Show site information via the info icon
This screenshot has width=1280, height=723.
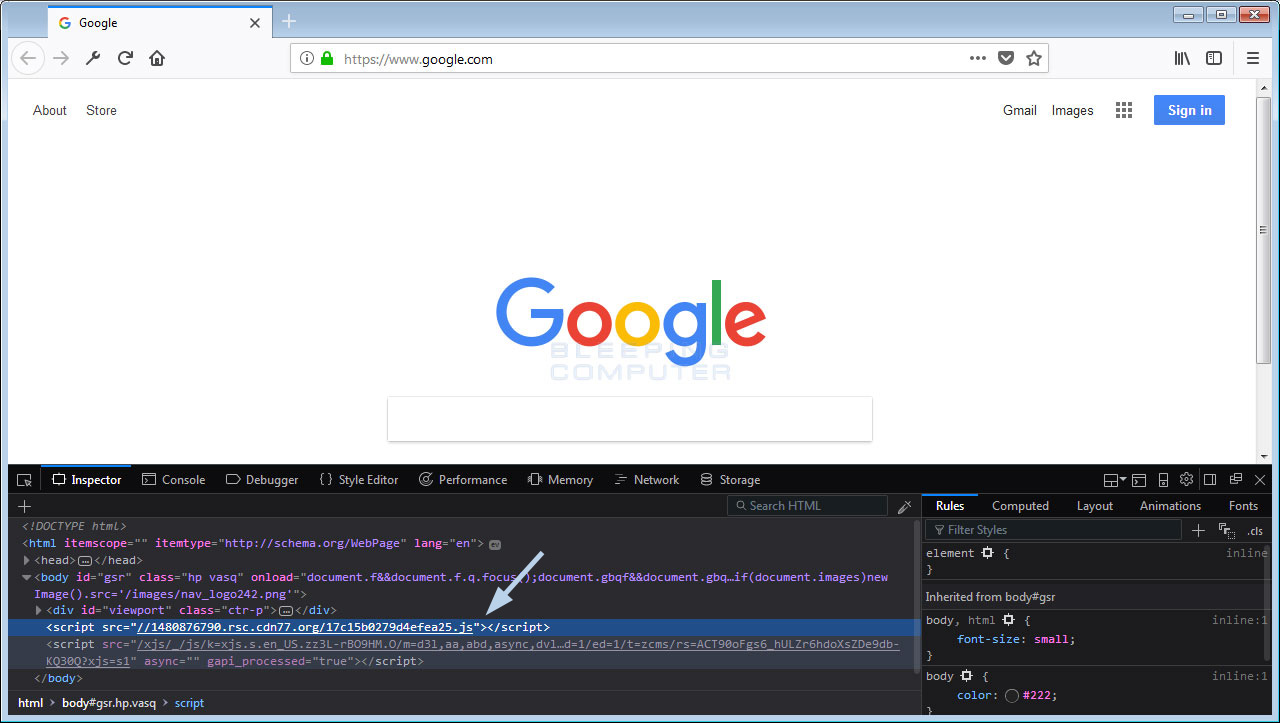pyautogui.click(x=307, y=59)
